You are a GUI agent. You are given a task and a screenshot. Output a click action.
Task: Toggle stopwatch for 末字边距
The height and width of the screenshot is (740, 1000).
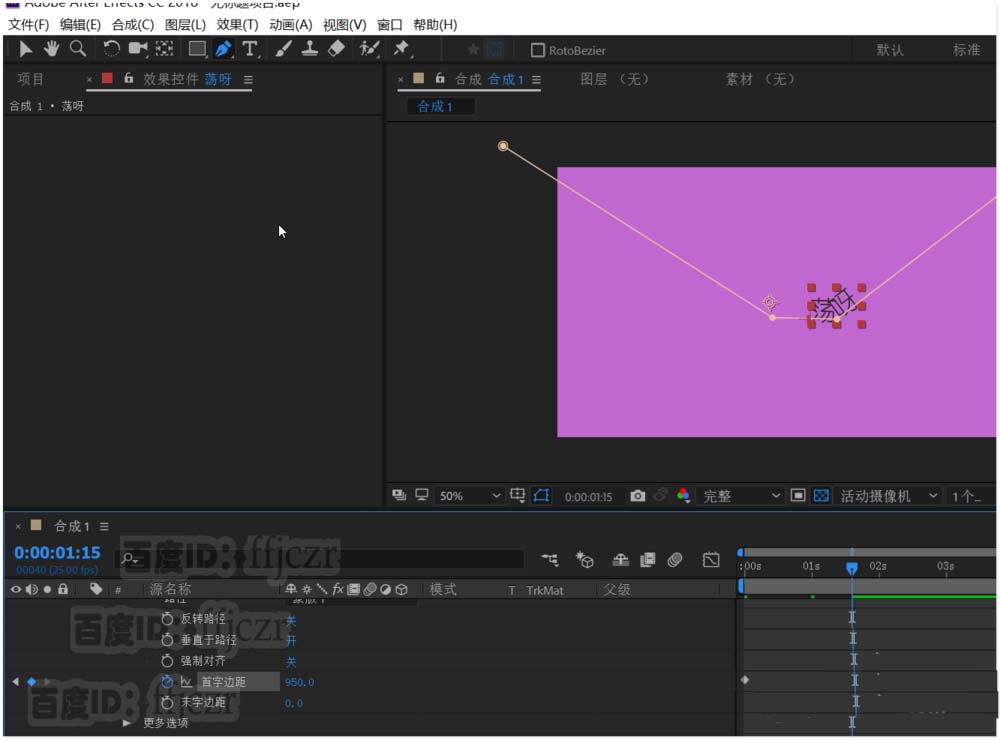point(167,702)
